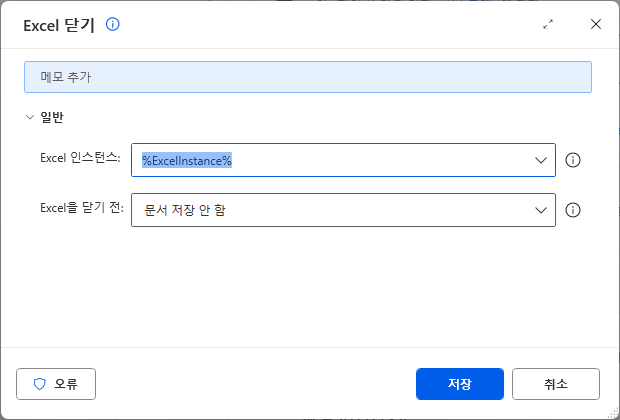Click the Excel을 닫기 전 label
This screenshot has height=420, width=620.
pyautogui.click(x=82, y=208)
